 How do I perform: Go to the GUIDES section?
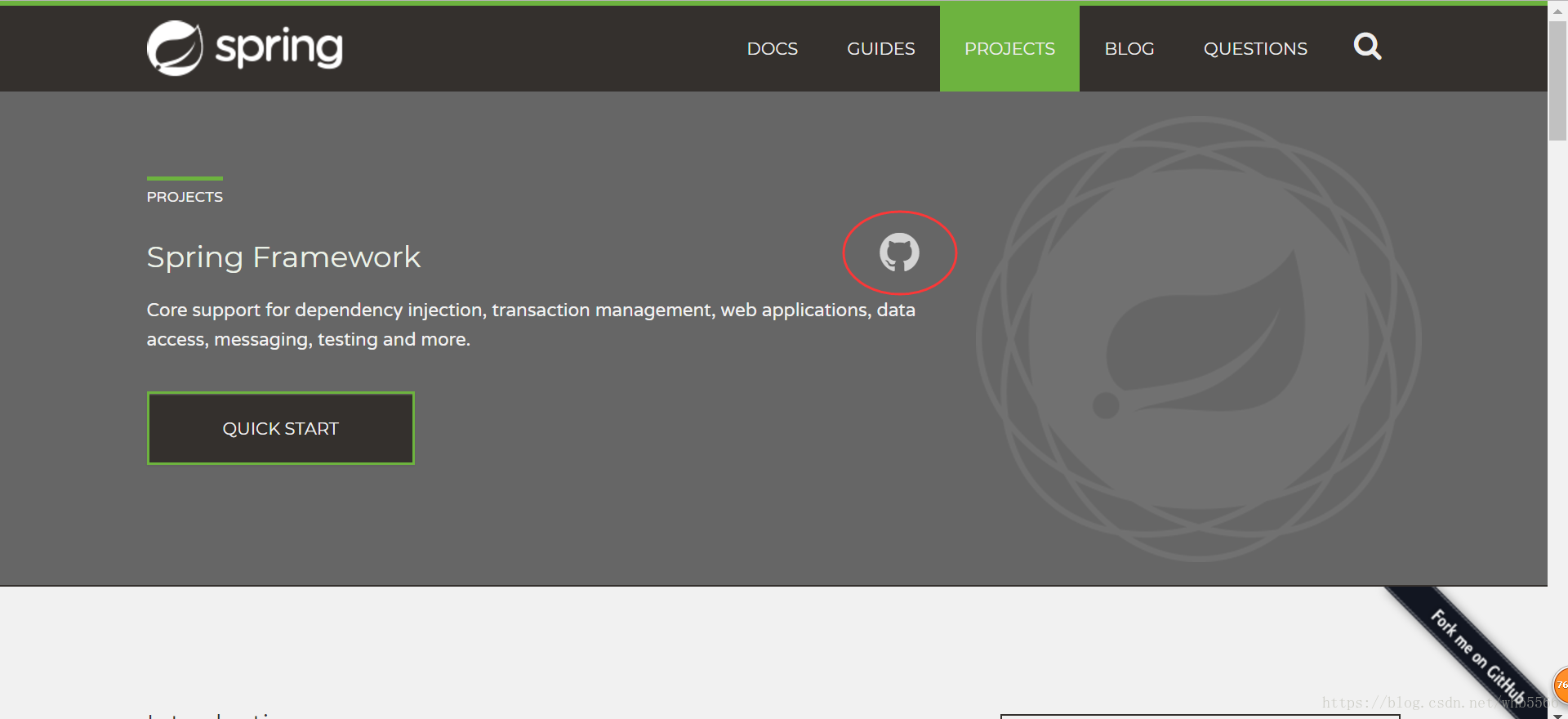click(x=880, y=49)
